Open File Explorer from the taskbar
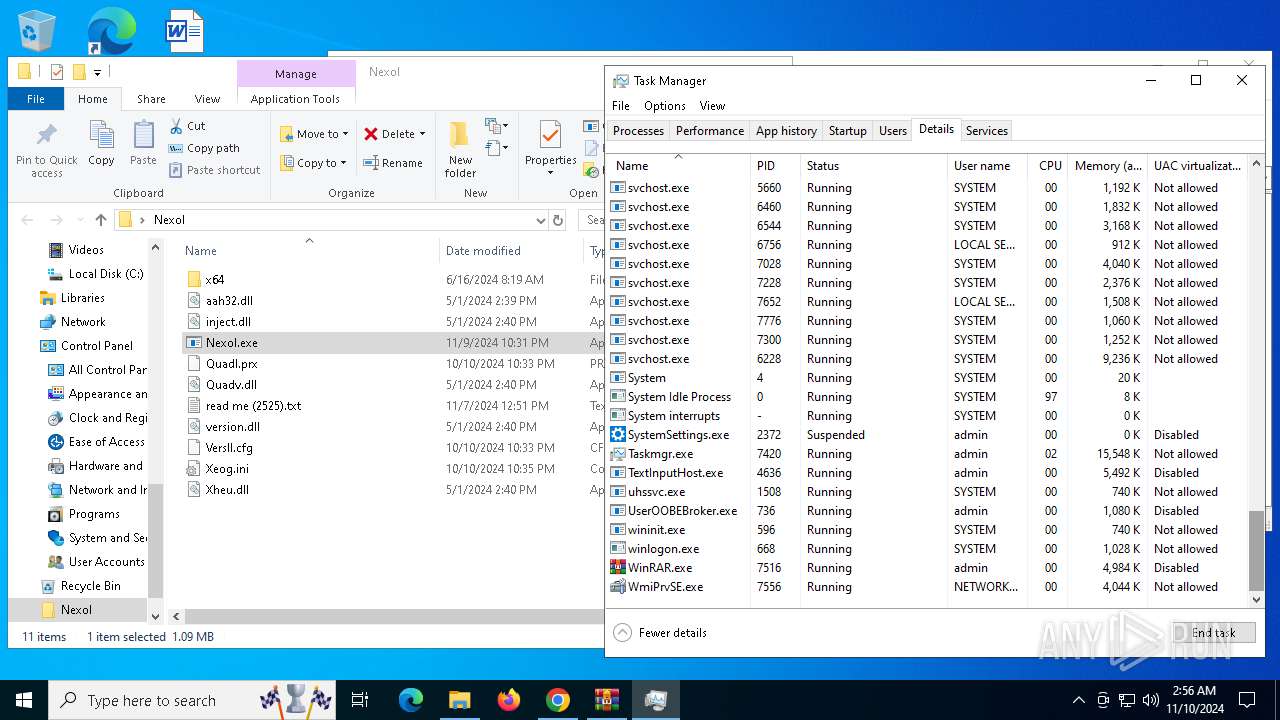Image resolution: width=1280 pixels, height=720 pixels. click(460, 700)
